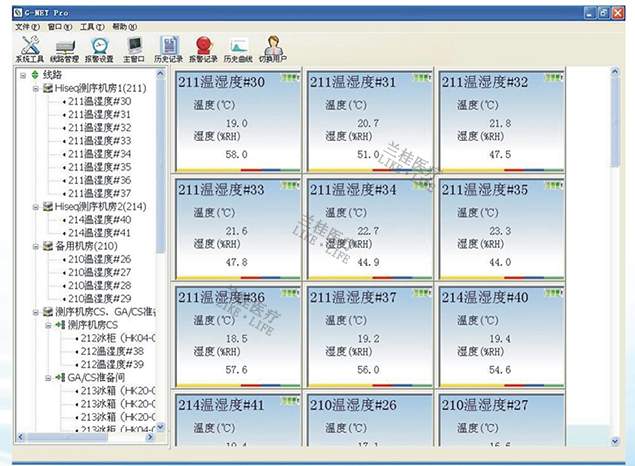Select 214温湿度#40 in the device tree

[99, 220]
